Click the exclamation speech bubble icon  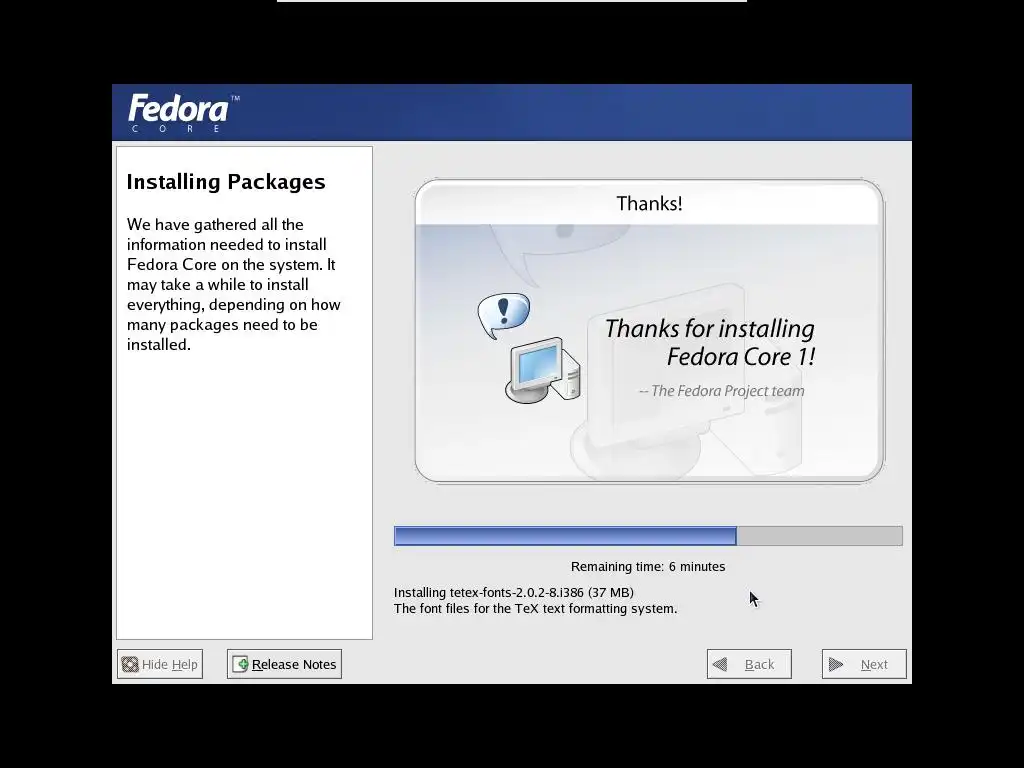click(504, 315)
